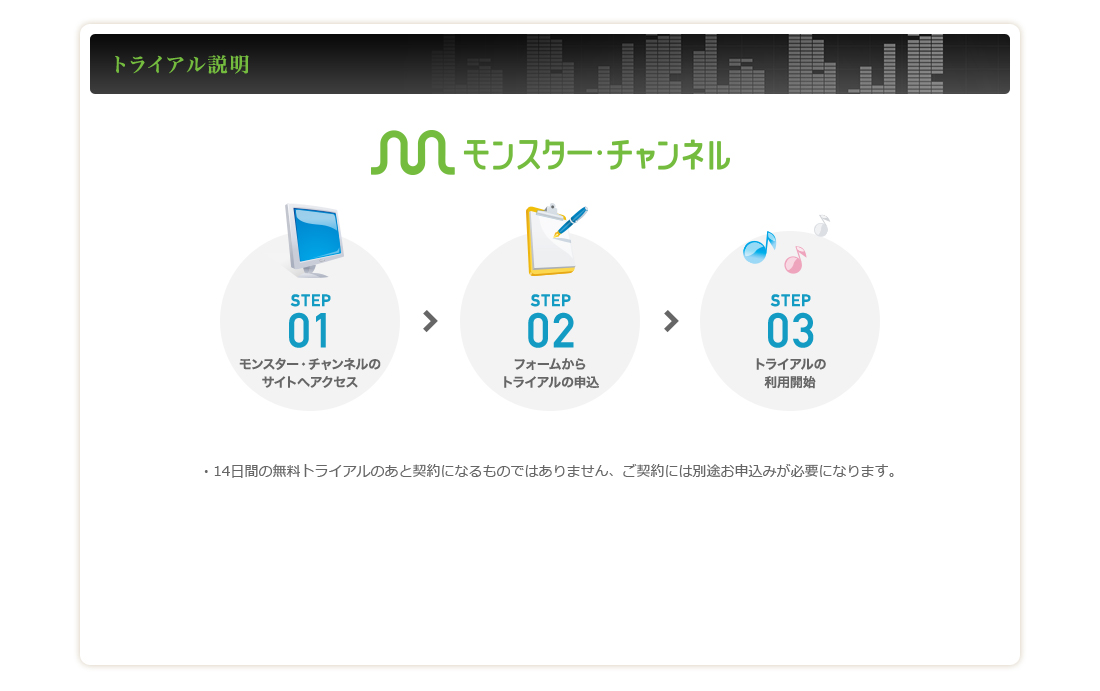
Task: Click the computer monitor icon
Action: point(313,239)
